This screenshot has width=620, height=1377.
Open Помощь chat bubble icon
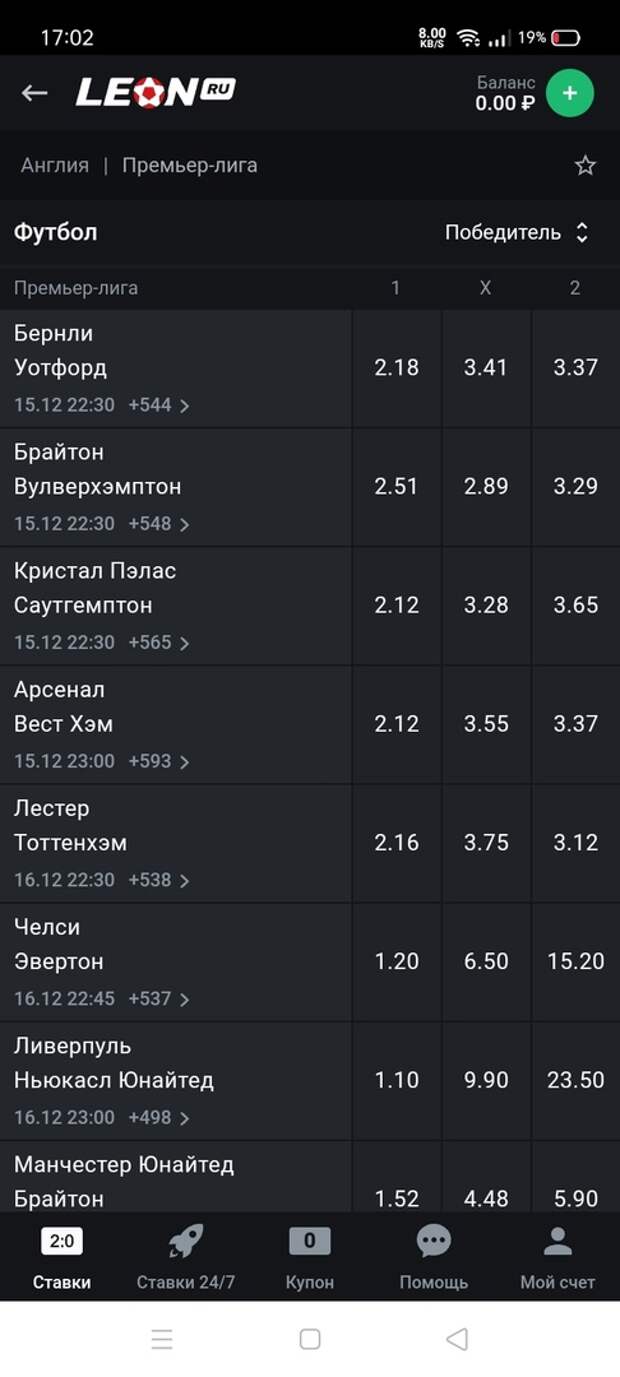click(433, 1242)
